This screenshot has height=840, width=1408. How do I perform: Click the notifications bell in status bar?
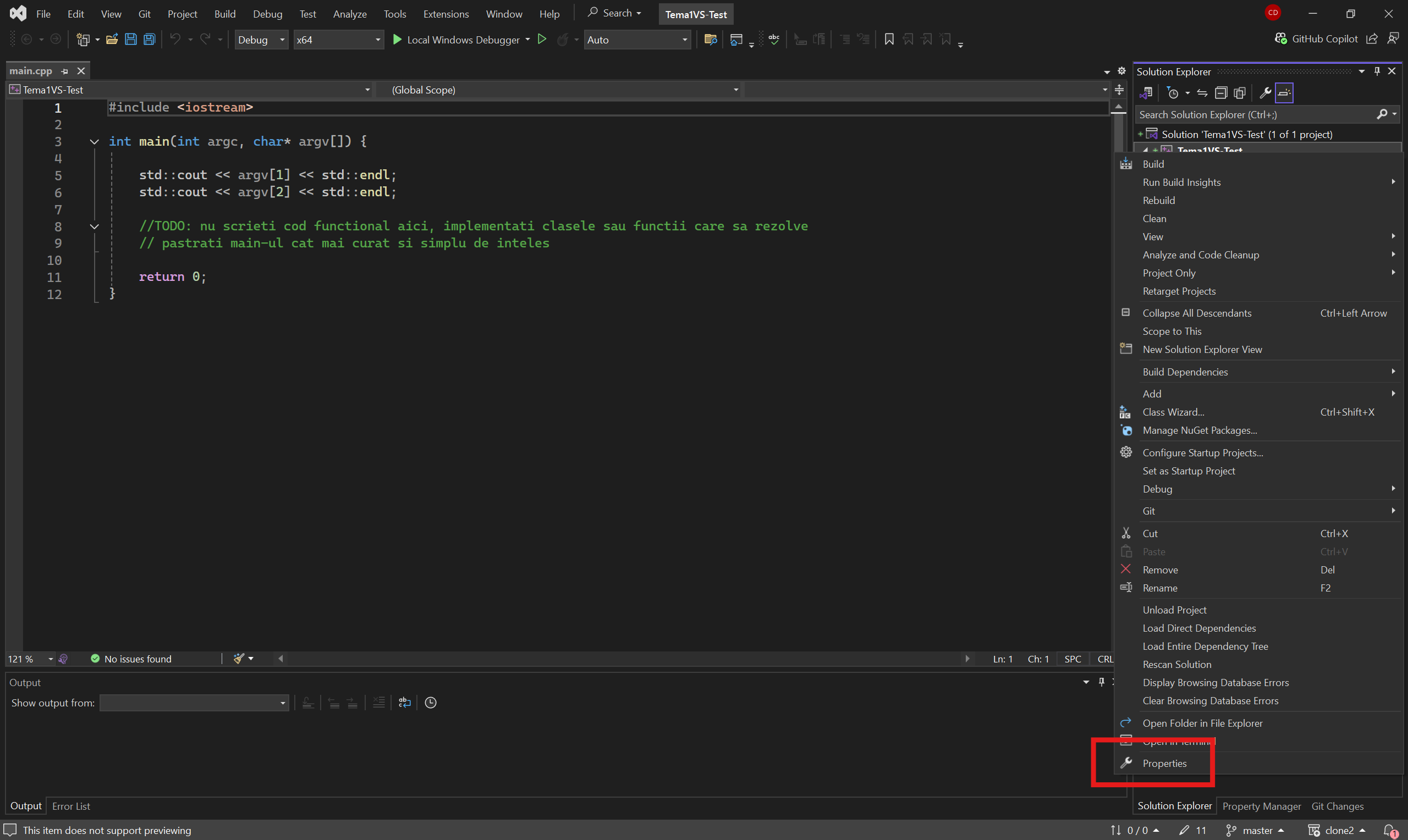pyautogui.click(x=1390, y=830)
